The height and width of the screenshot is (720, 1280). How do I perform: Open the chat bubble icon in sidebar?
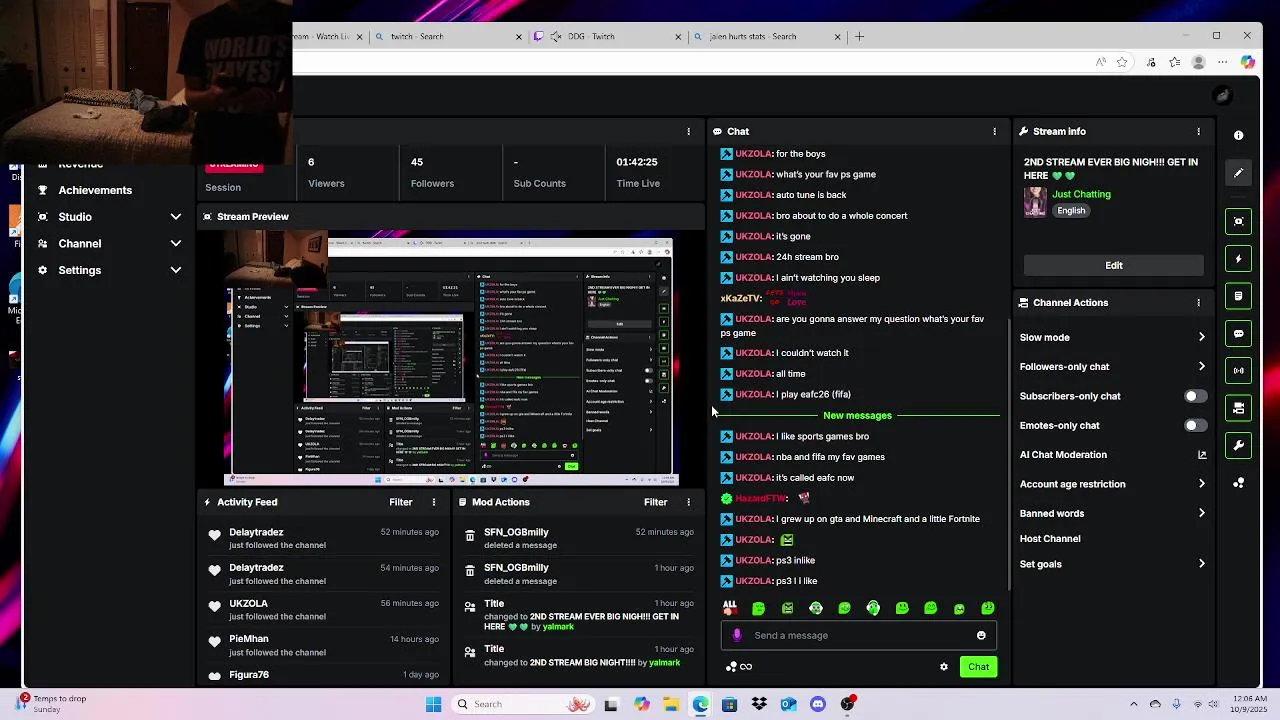[x=1239, y=334]
